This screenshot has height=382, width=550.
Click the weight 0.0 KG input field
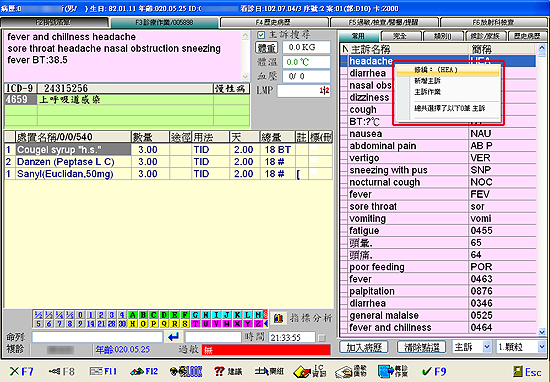click(x=306, y=47)
